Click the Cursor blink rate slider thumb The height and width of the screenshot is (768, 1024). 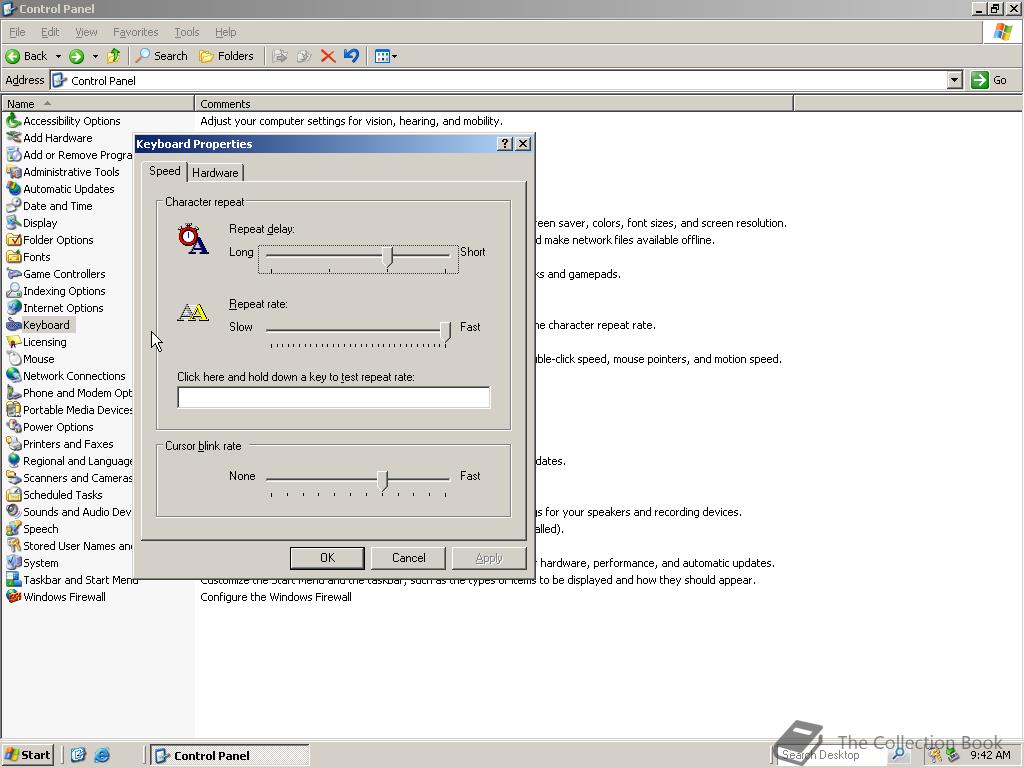point(383,481)
